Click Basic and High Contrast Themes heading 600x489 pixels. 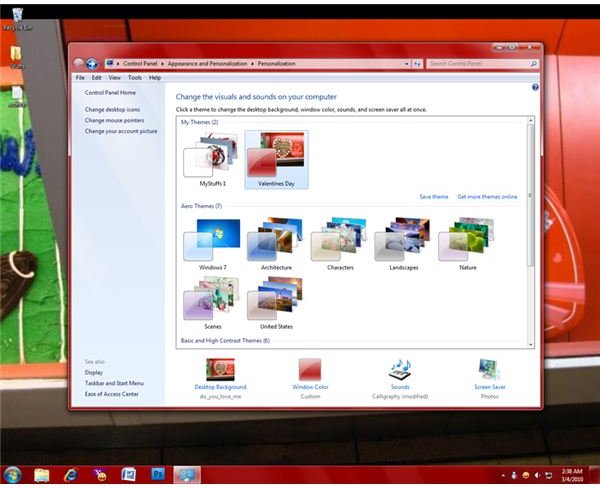click(x=225, y=341)
